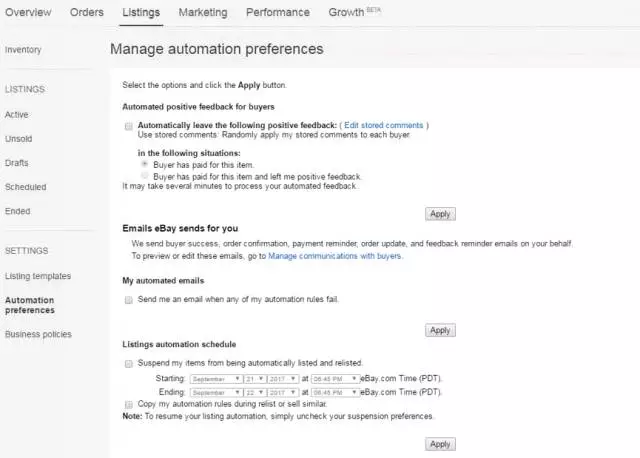Open Ending month dropdown
This screenshot has height=458, width=640.
216,393
